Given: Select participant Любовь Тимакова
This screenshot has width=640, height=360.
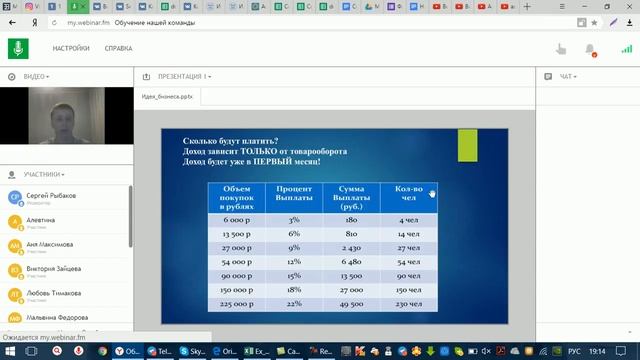Looking at the screenshot, I should coord(64,295).
